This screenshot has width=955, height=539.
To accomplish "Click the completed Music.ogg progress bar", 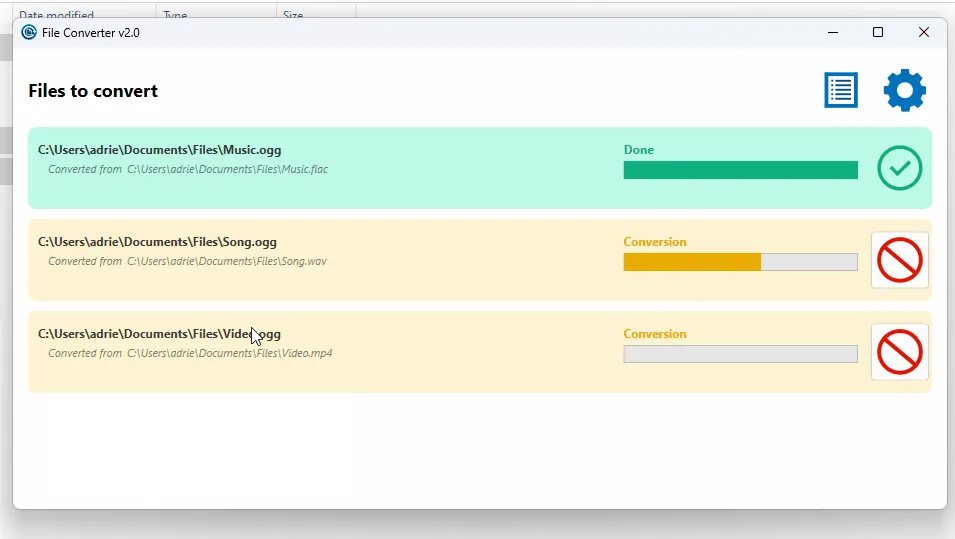I will click(740, 170).
